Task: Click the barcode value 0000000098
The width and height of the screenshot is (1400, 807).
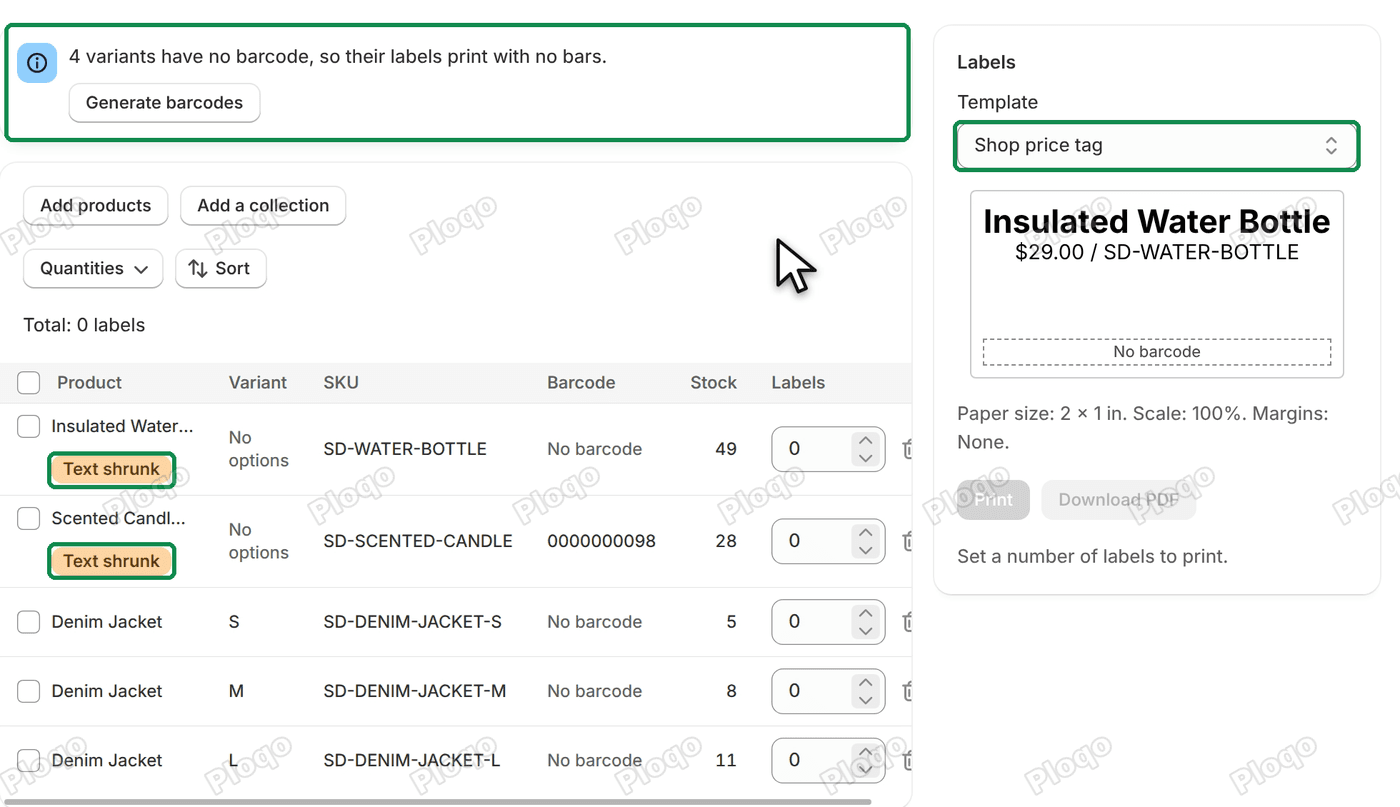Action: [601, 541]
